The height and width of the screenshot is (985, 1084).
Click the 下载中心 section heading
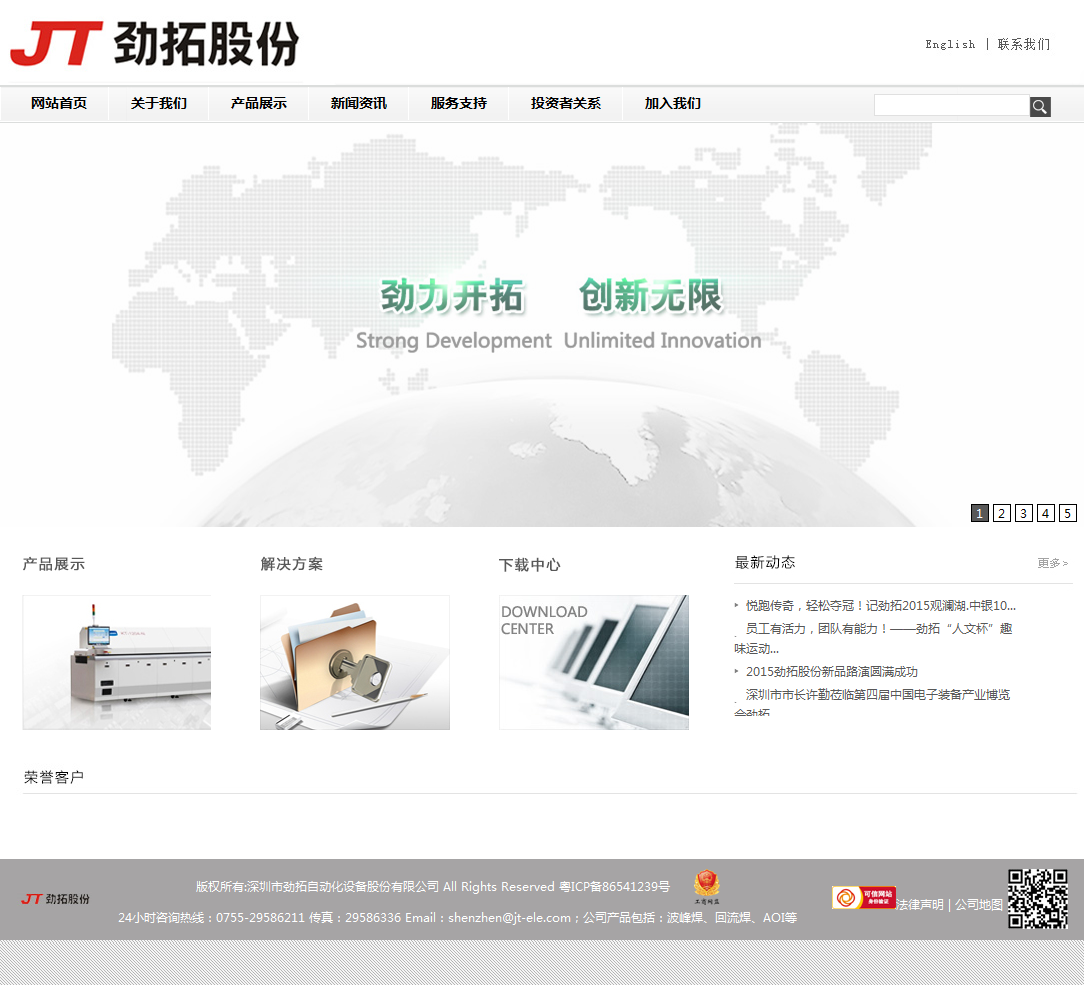coord(530,565)
